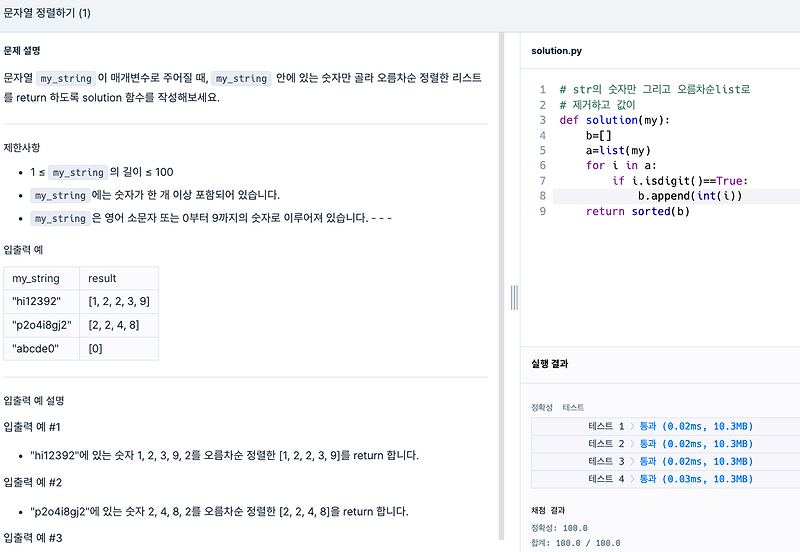Click line number 3 in gutter
800x552 pixels.
pyautogui.click(x=542, y=120)
